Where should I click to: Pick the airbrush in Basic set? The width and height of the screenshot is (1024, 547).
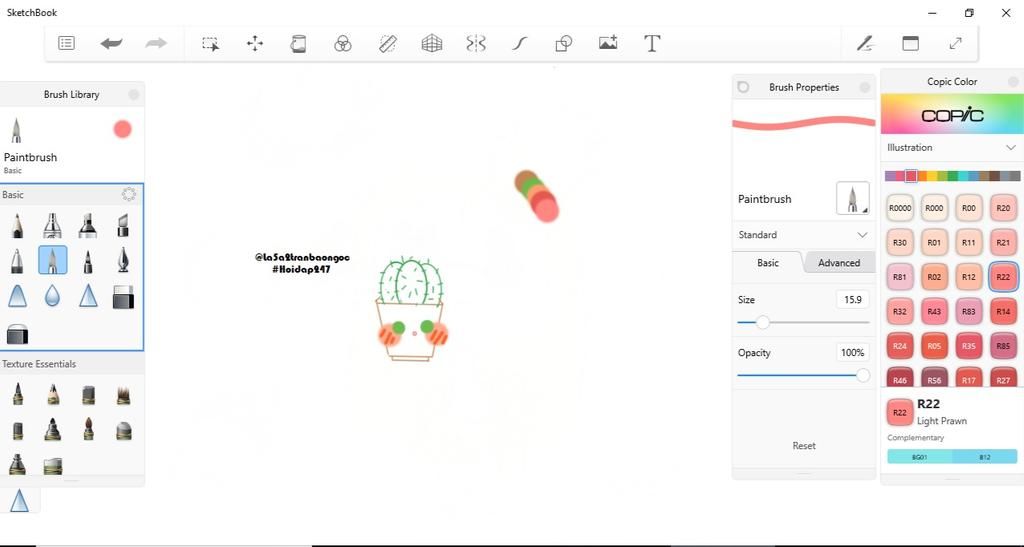pos(52,226)
